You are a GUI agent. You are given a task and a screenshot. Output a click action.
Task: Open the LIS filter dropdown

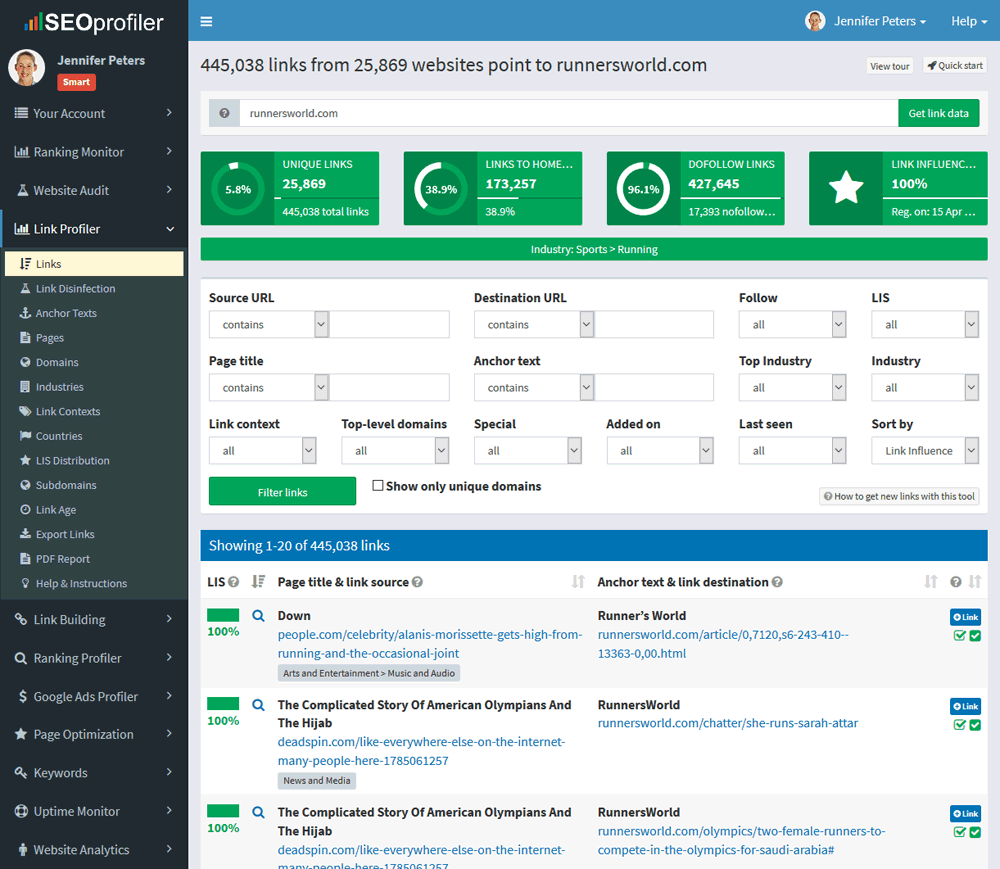click(x=925, y=325)
